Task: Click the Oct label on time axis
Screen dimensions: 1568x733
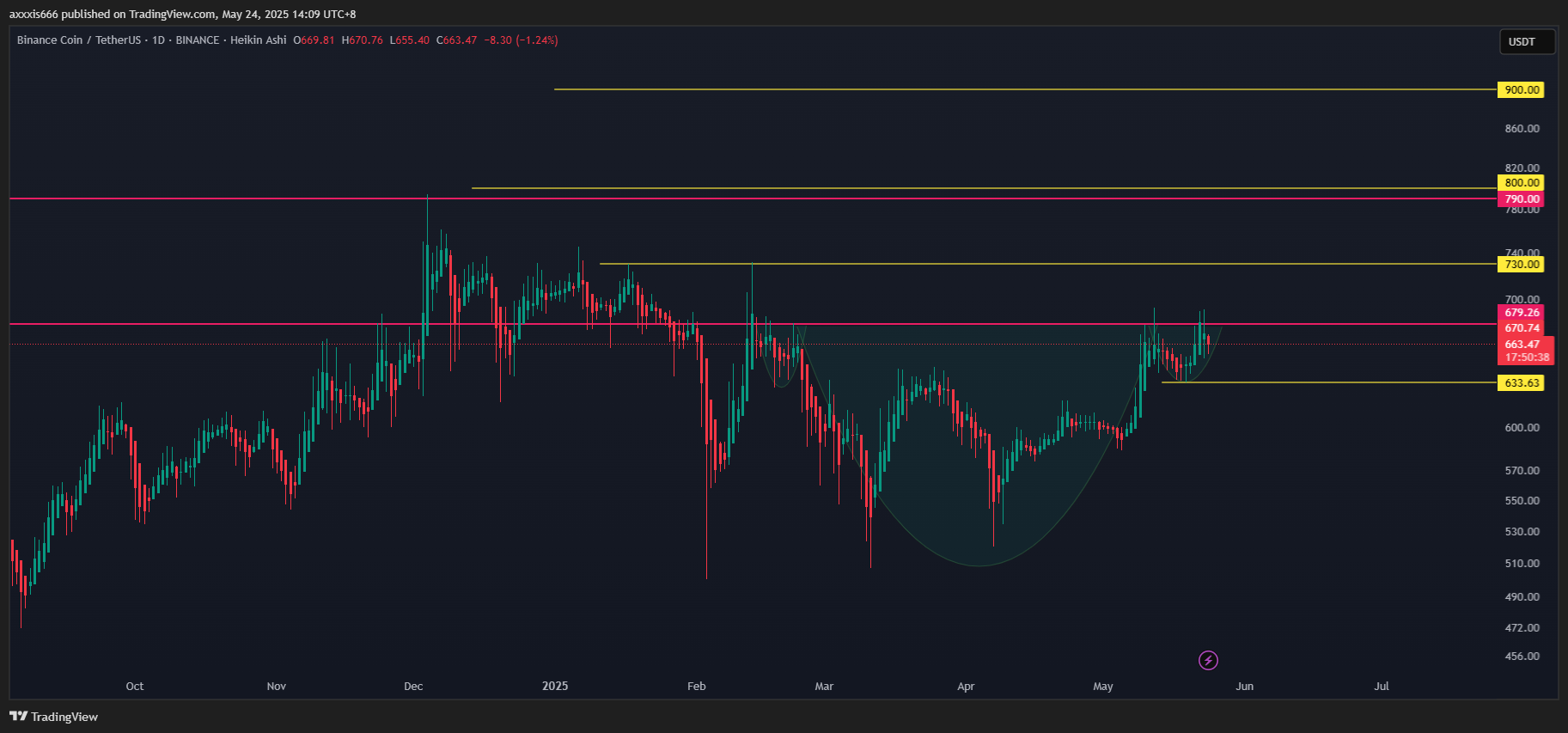Action: coord(135,686)
